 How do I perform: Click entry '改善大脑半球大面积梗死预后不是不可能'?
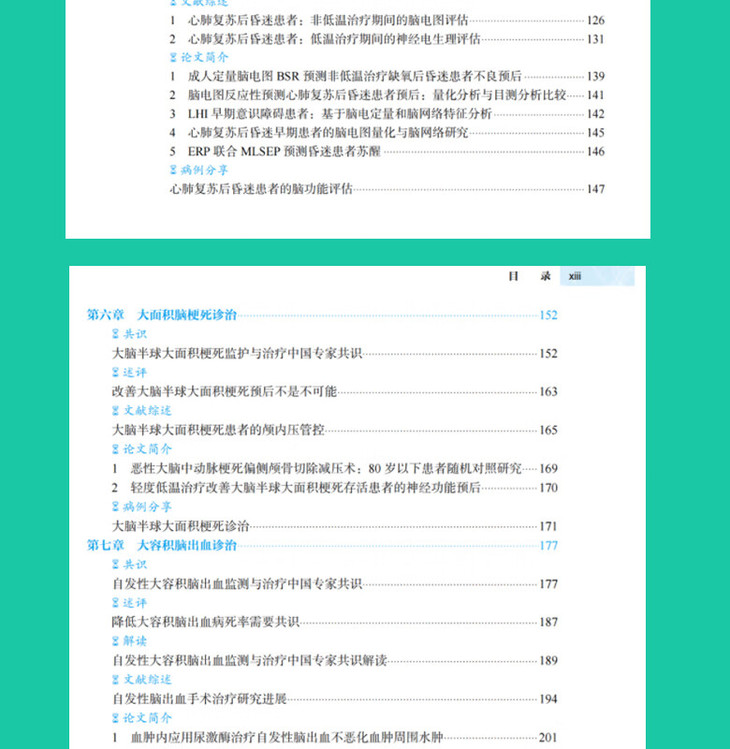(x=225, y=392)
